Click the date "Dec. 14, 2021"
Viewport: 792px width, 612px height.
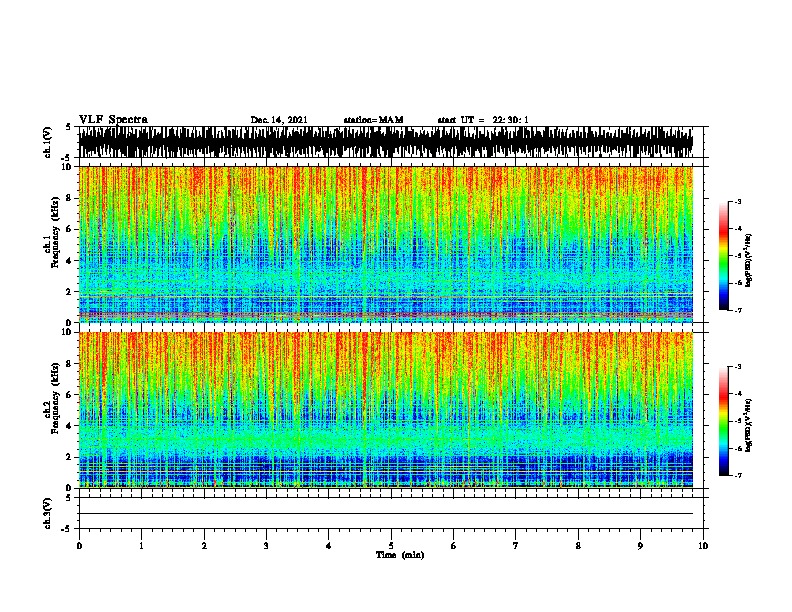coord(279,120)
